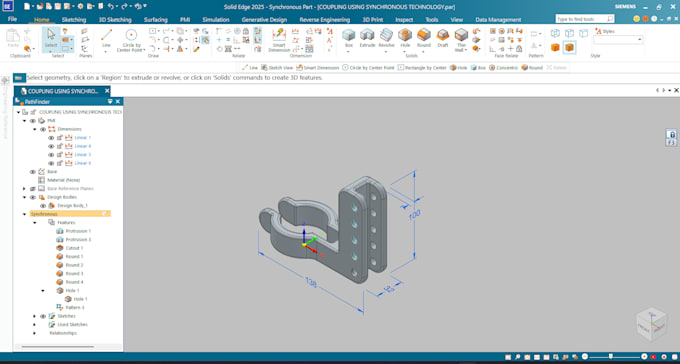The width and height of the screenshot is (680, 364).
Task: Open the Styles dropdown combo box
Action: (x=618, y=39)
